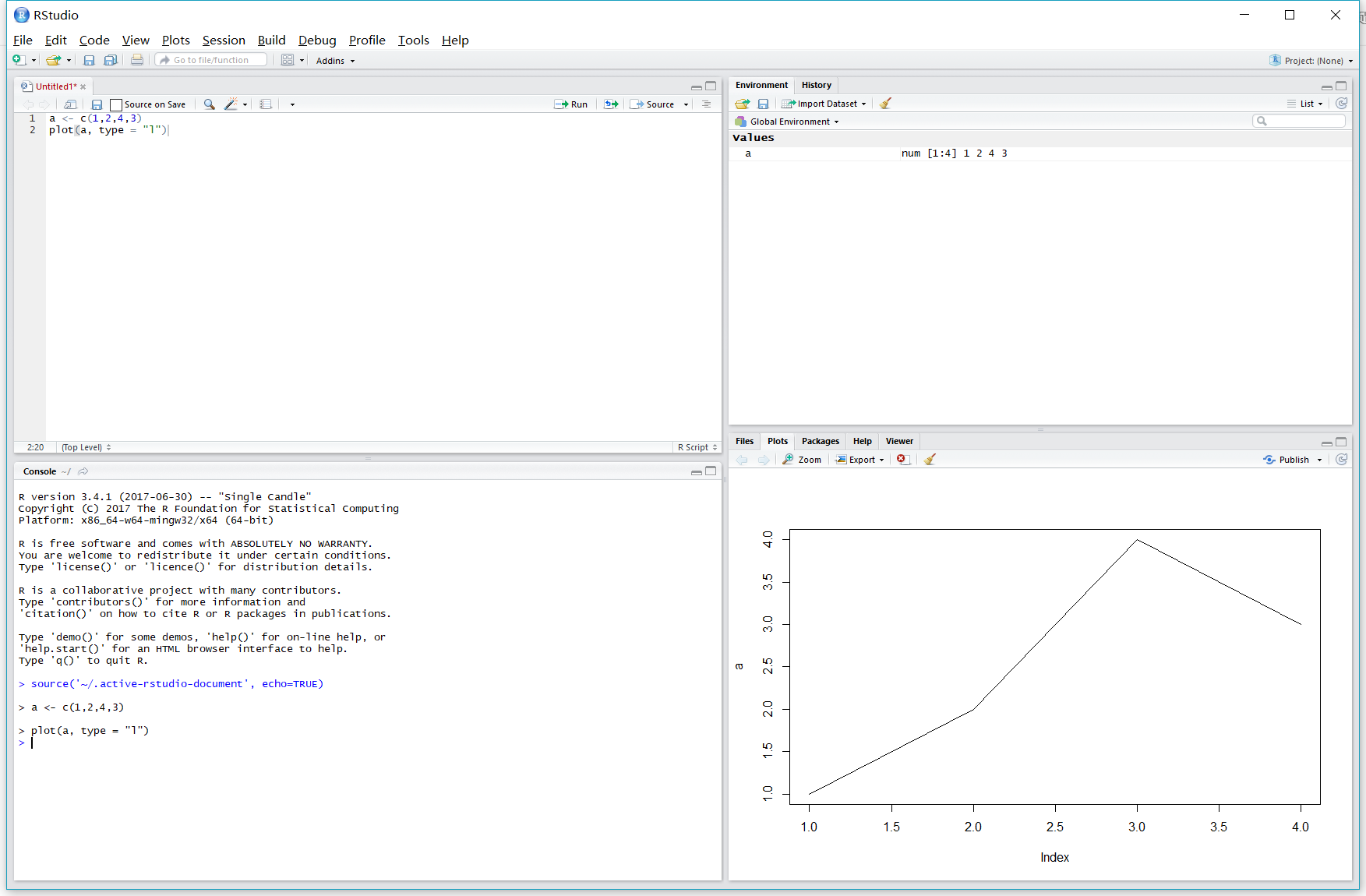Source the script with the Source button

[653, 104]
